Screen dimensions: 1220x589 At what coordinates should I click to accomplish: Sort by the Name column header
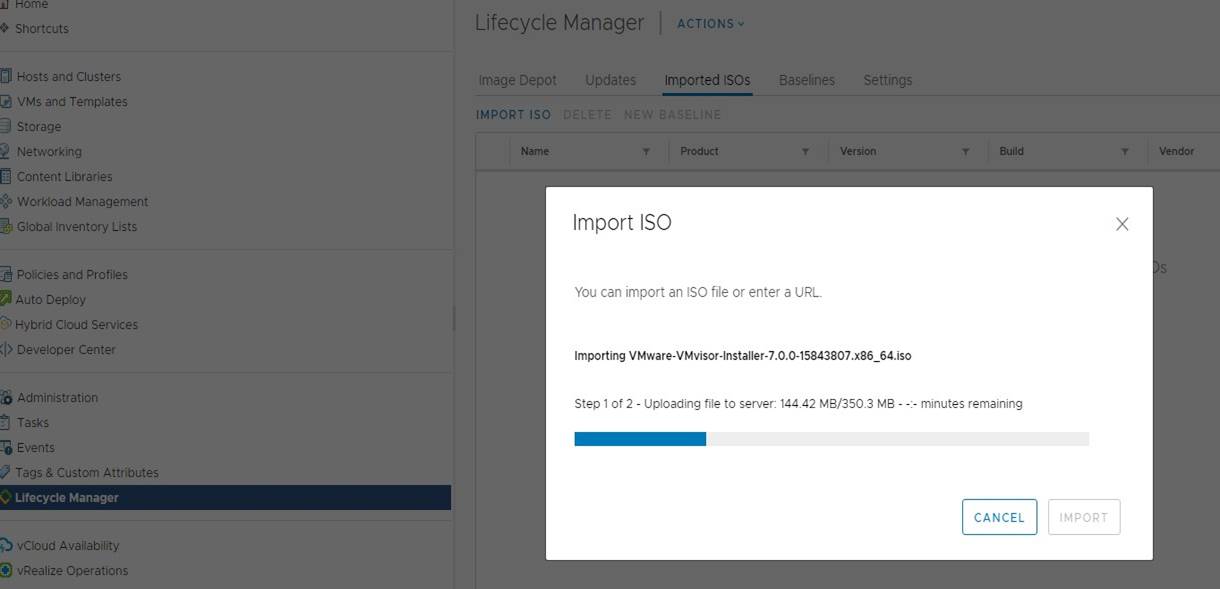[535, 151]
